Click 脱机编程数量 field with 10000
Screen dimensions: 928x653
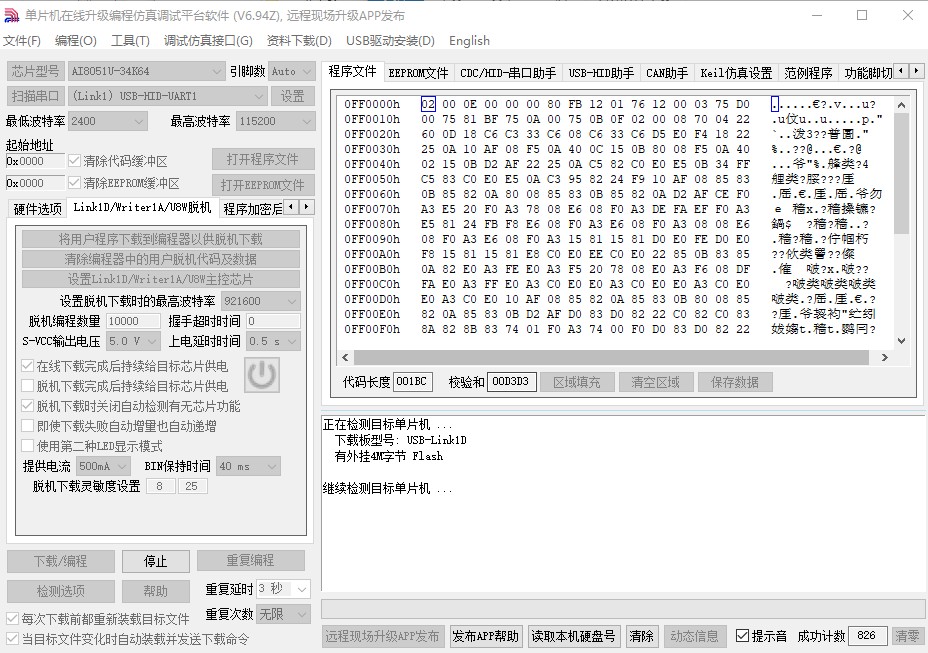(x=133, y=321)
